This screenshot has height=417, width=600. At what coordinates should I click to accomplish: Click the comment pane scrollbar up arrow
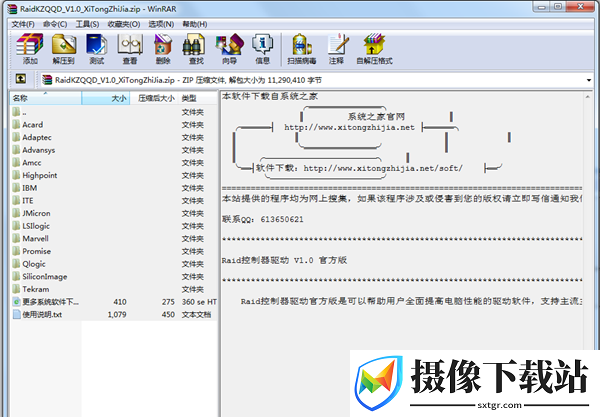pyautogui.click(x=587, y=97)
